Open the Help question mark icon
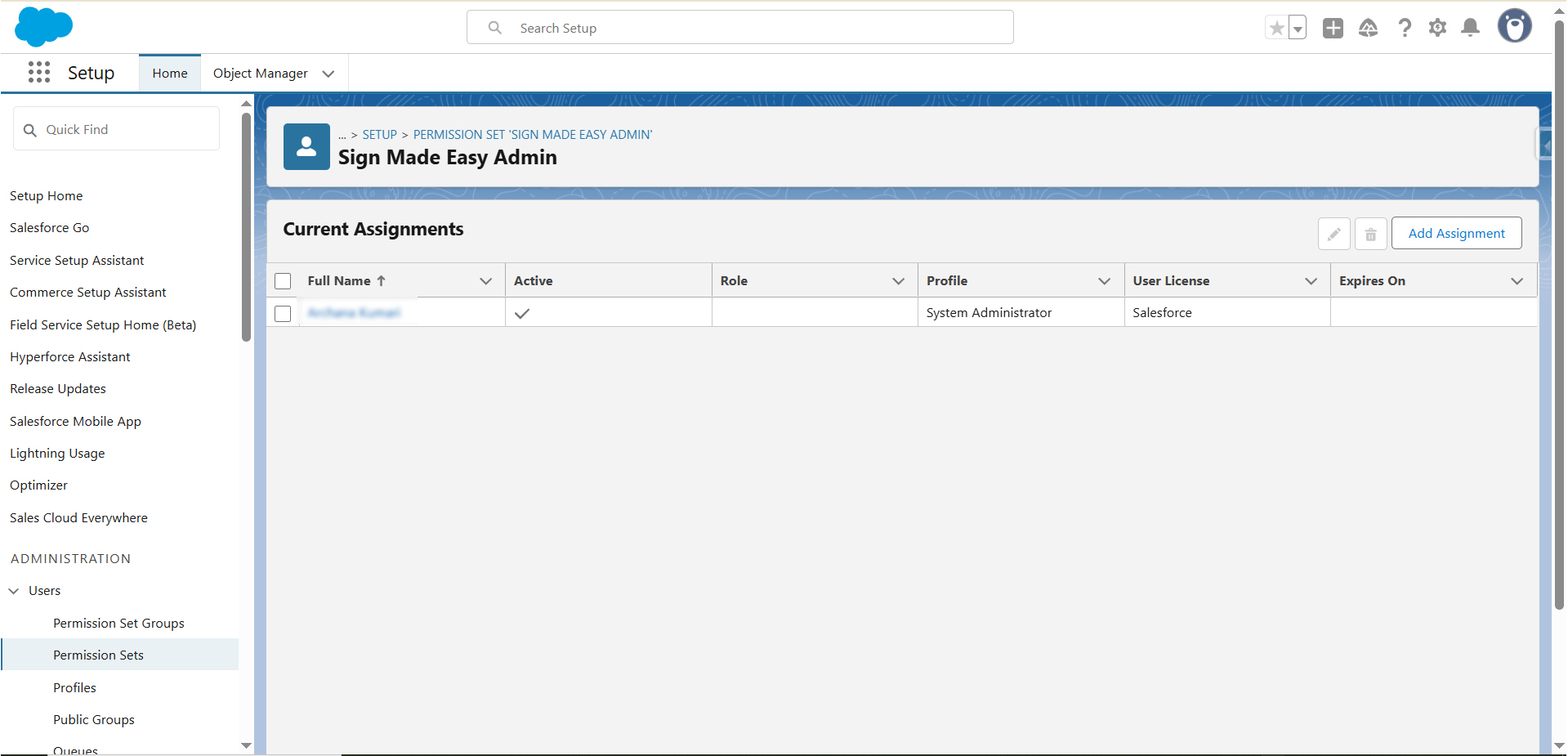 pos(1405,28)
